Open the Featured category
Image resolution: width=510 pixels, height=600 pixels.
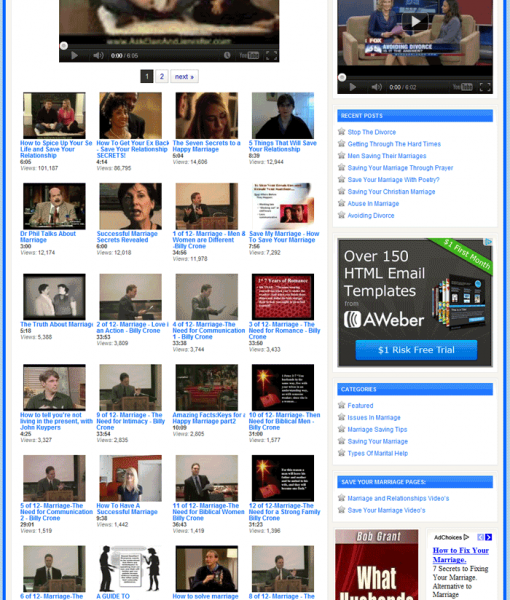pos(360,406)
